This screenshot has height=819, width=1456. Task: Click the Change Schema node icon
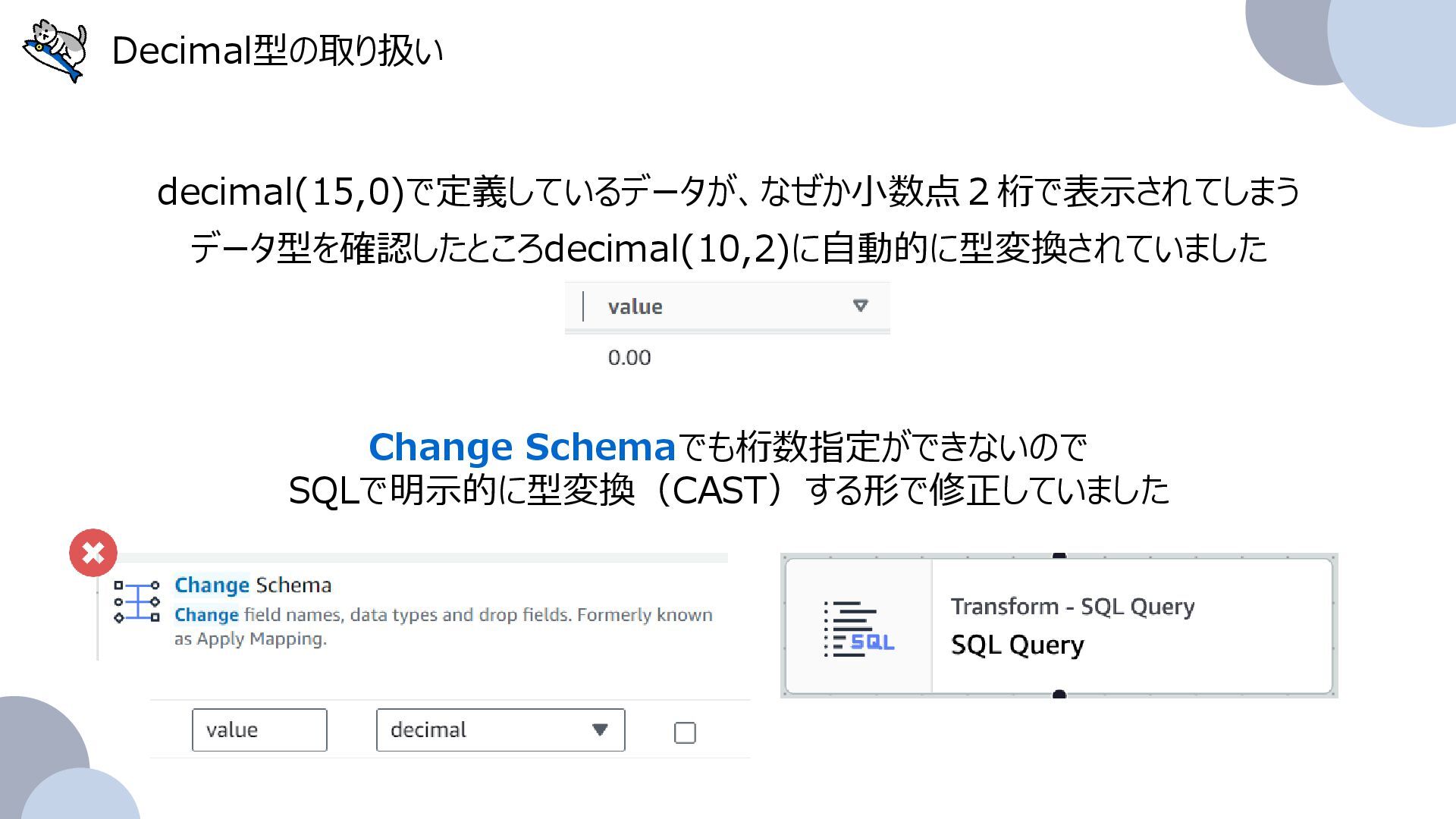137,602
